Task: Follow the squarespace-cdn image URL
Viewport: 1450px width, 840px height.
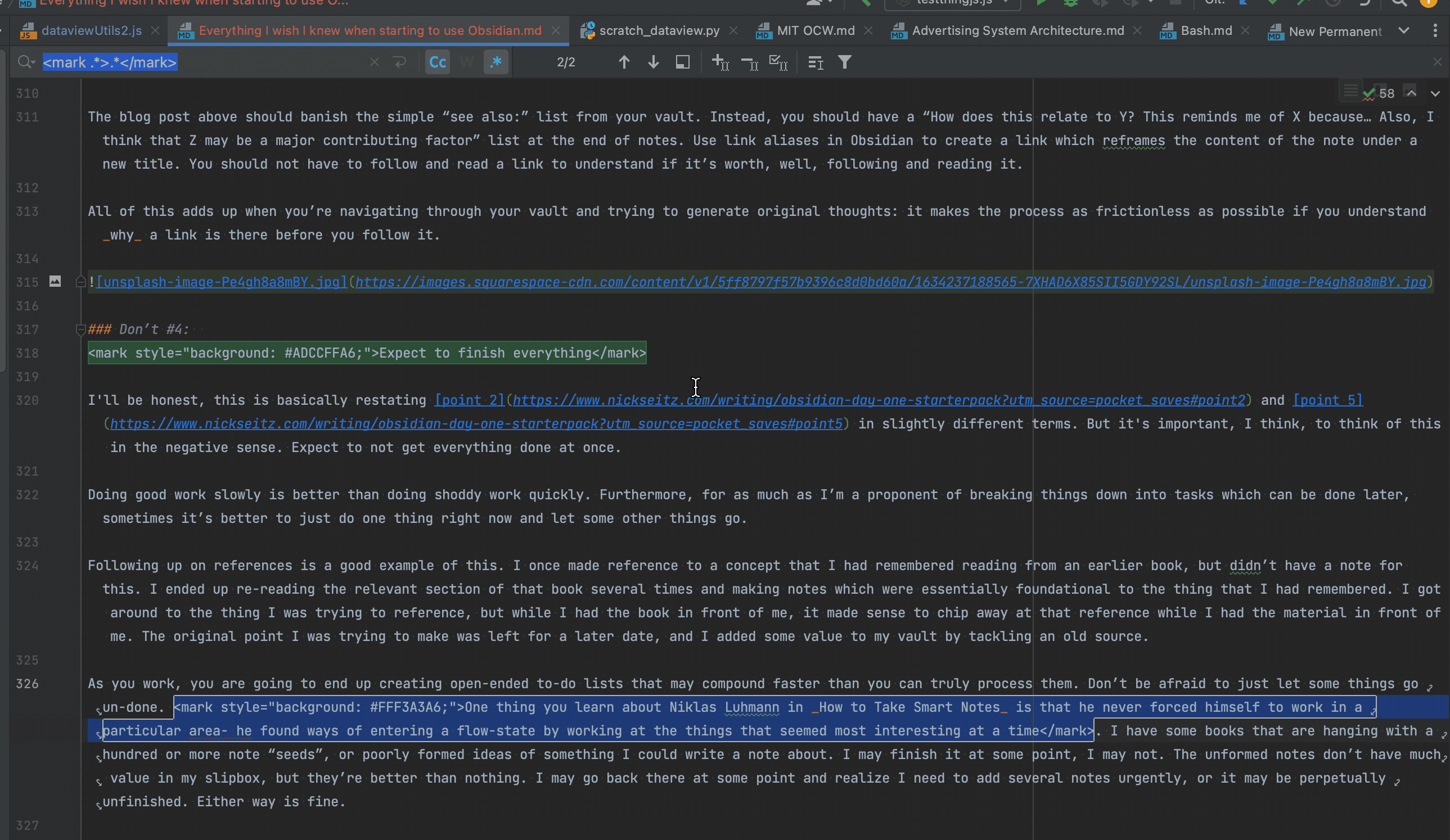Action: click(891, 282)
